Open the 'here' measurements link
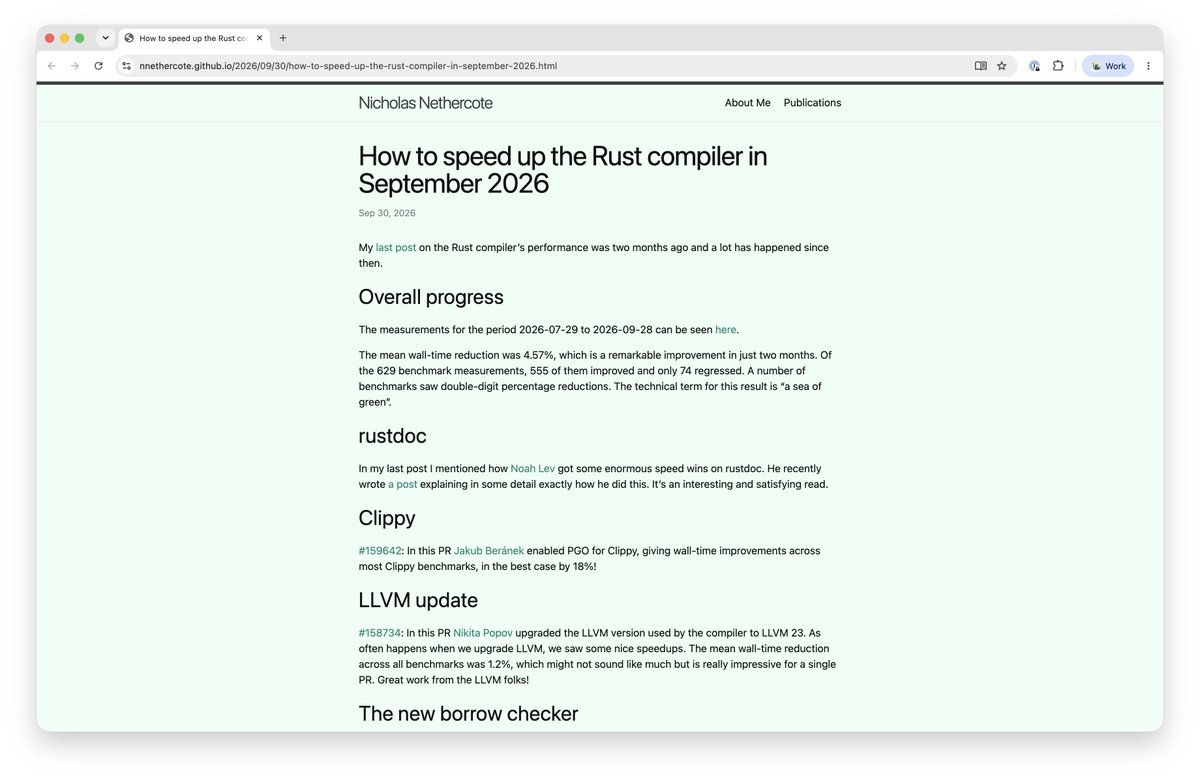This screenshot has width=1200, height=780. [726, 330]
